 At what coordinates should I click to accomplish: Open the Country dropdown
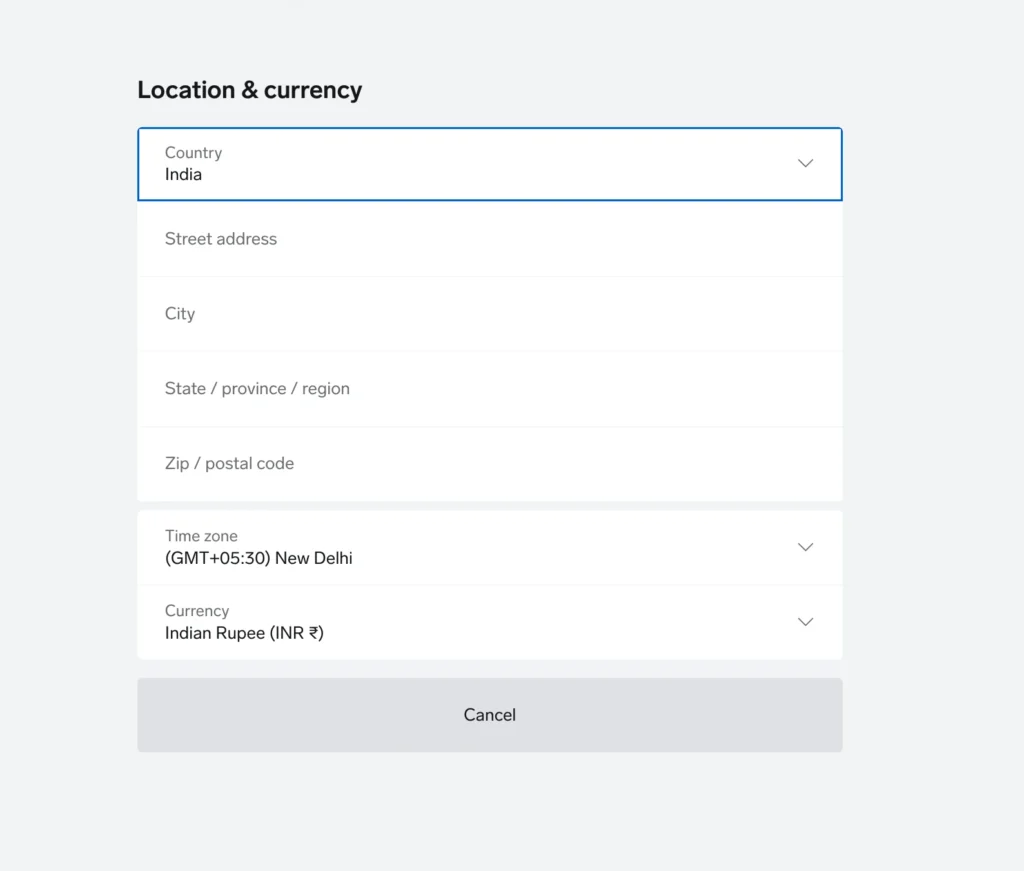[x=489, y=164]
